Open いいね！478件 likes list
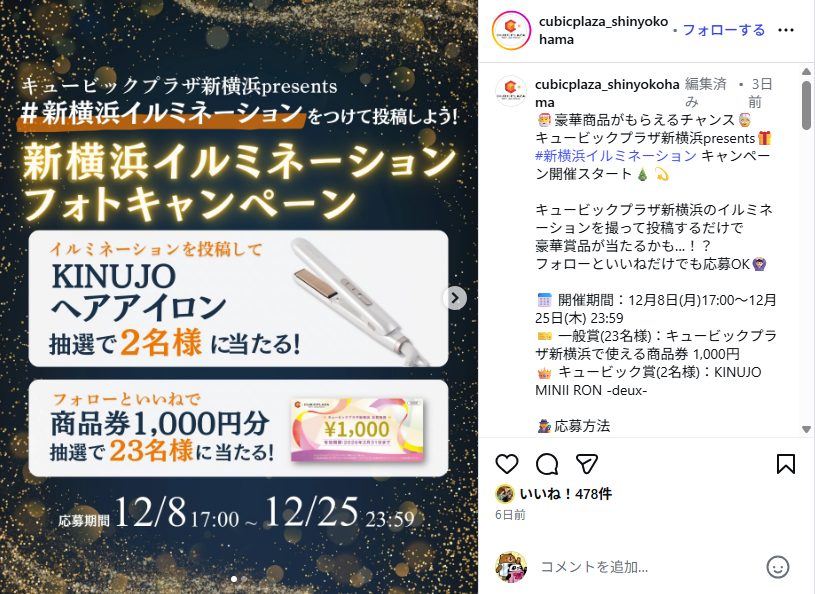The height and width of the screenshot is (594, 815). (x=566, y=494)
